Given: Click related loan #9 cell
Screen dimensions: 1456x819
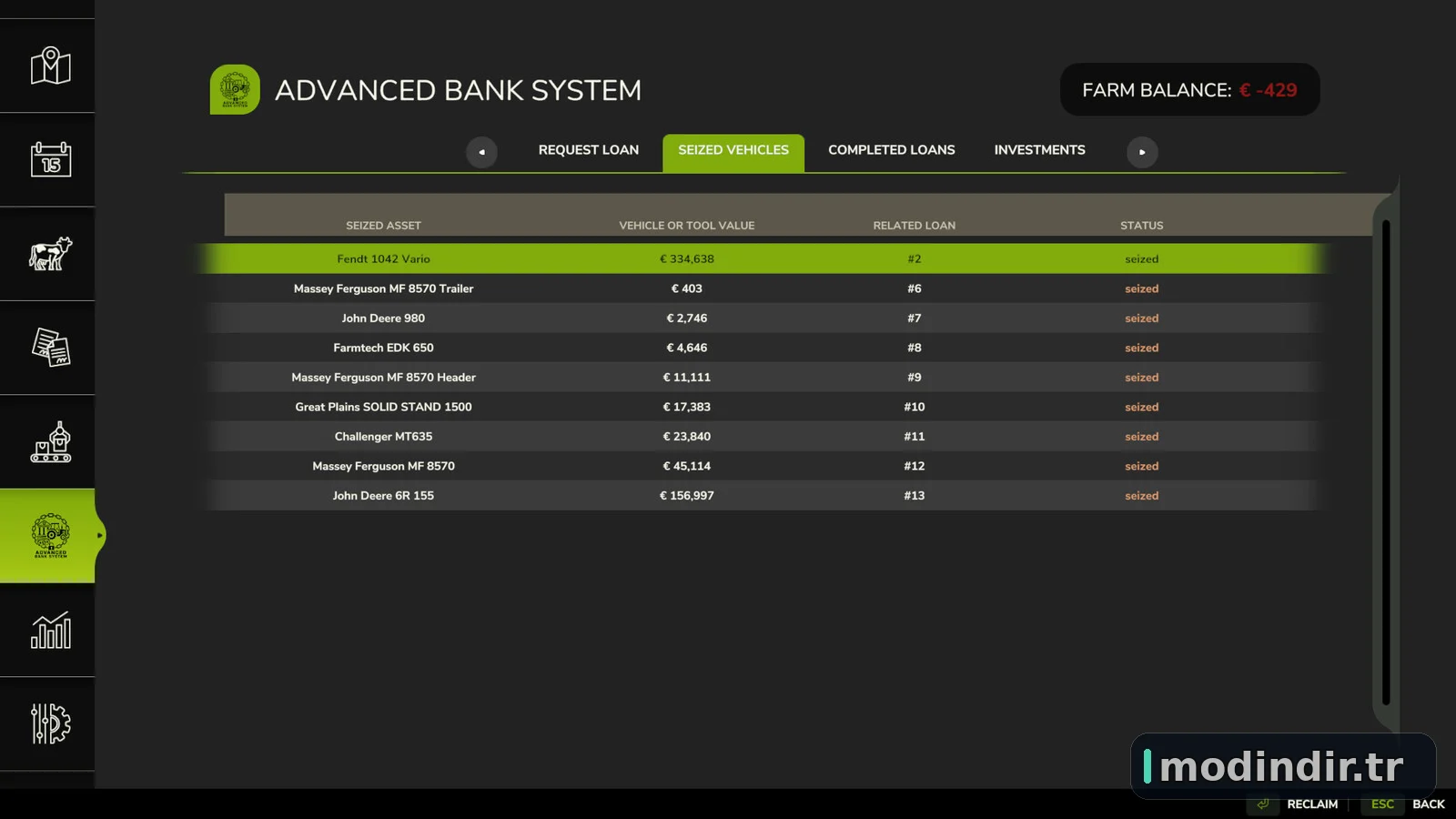Looking at the screenshot, I should (915, 378).
